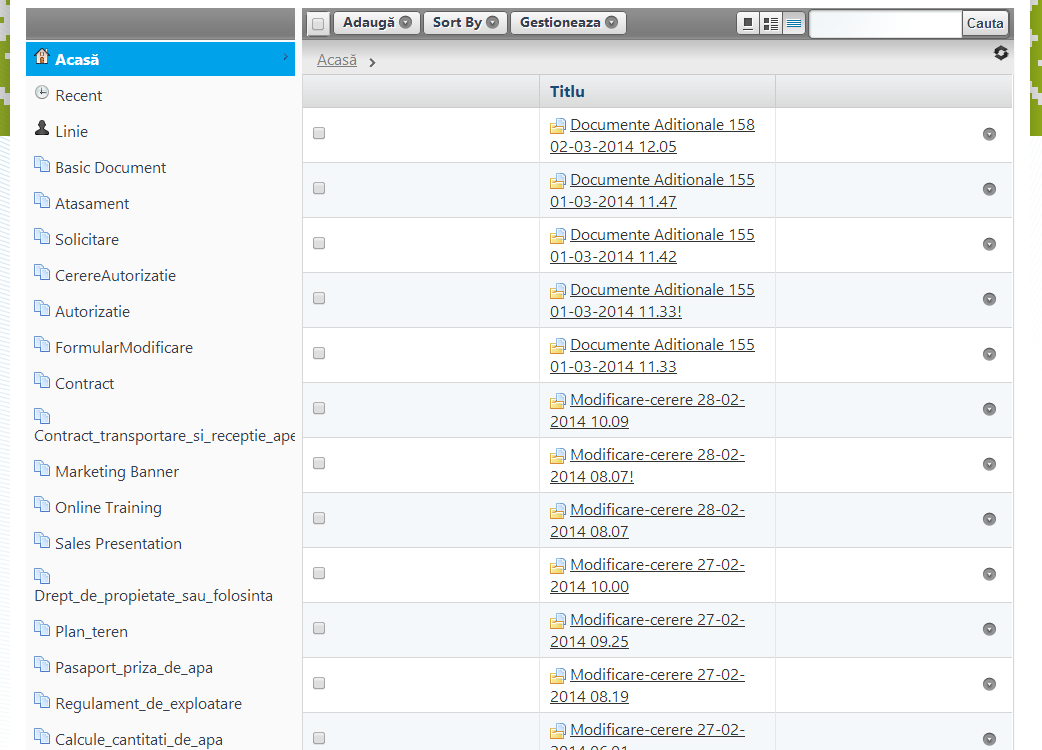Open the Contract document type in the sidebar

(84, 384)
